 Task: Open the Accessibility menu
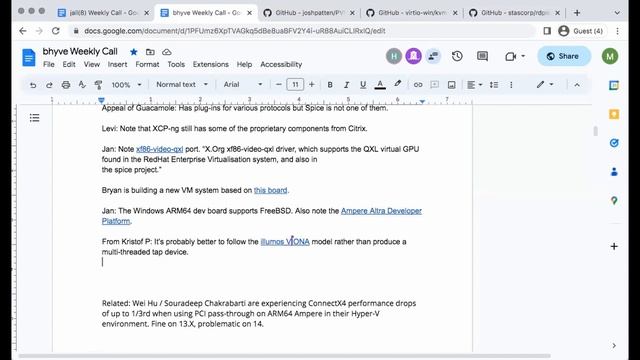pyautogui.click(x=281, y=64)
